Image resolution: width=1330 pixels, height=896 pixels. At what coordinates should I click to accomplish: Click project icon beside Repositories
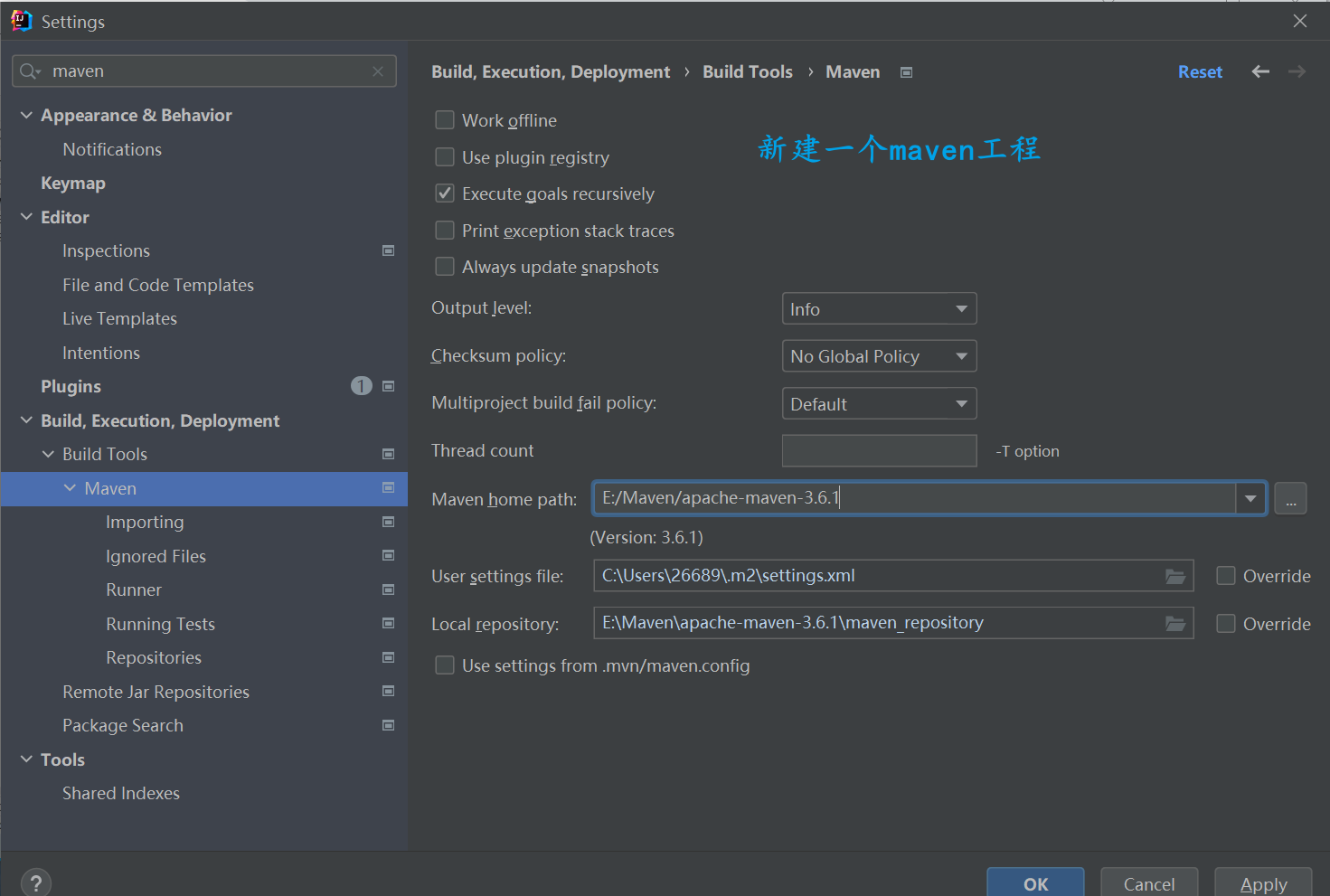[388, 657]
